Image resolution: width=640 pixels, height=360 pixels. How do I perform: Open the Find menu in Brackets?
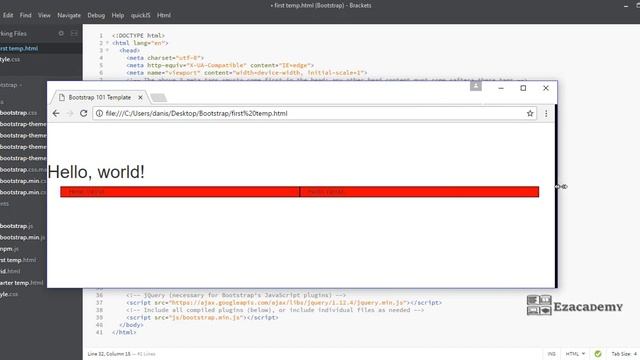tap(25, 15)
